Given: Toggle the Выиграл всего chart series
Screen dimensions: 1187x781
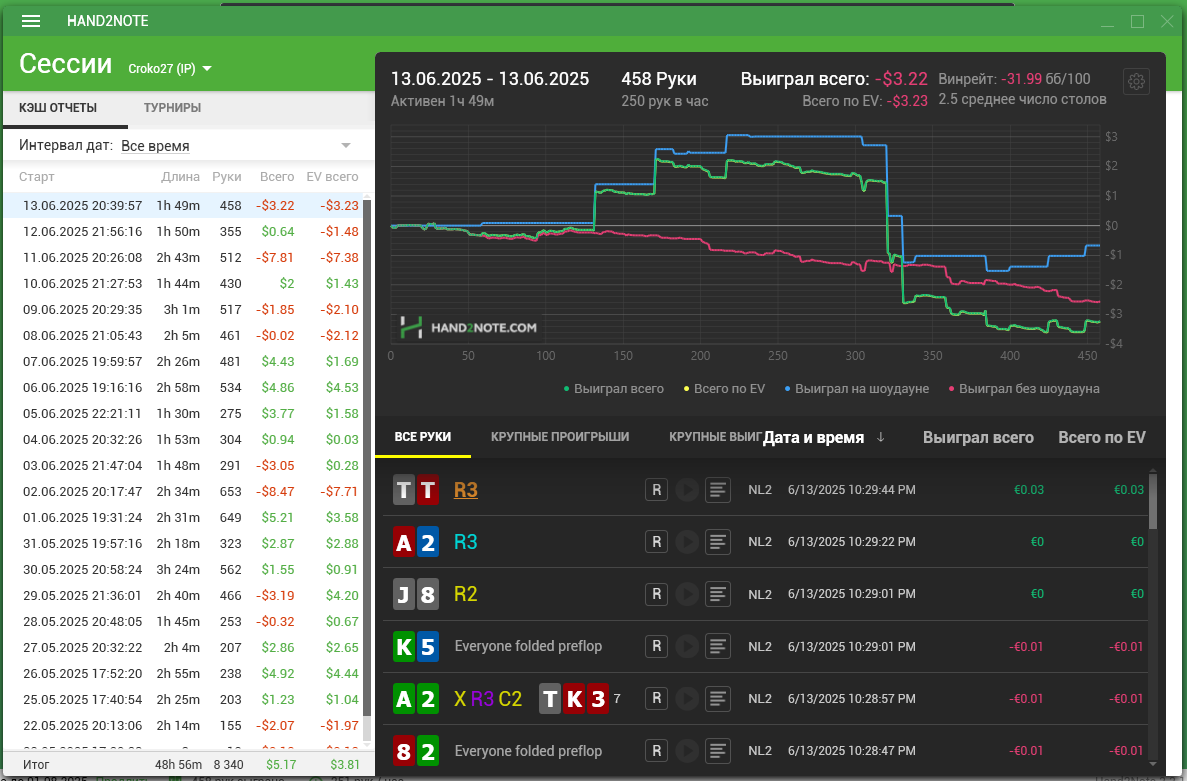Looking at the screenshot, I should coord(614,388).
